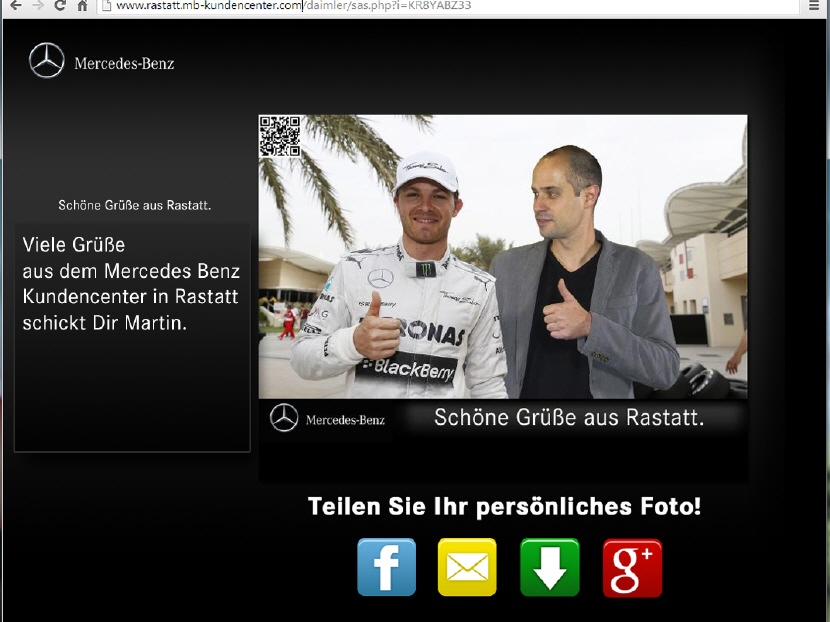Click the 'aus dem Mercedes Benz' message line
This screenshot has width=830, height=622.
pyautogui.click(x=131, y=271)
